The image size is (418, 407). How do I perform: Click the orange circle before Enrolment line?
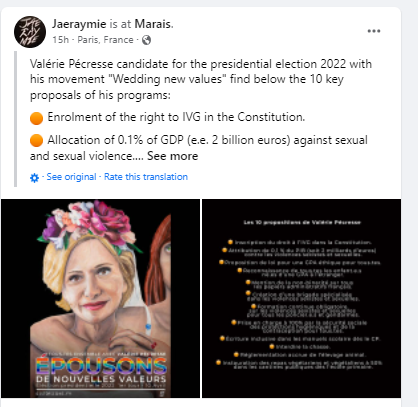pyautogui.click(x=36, y=118)
